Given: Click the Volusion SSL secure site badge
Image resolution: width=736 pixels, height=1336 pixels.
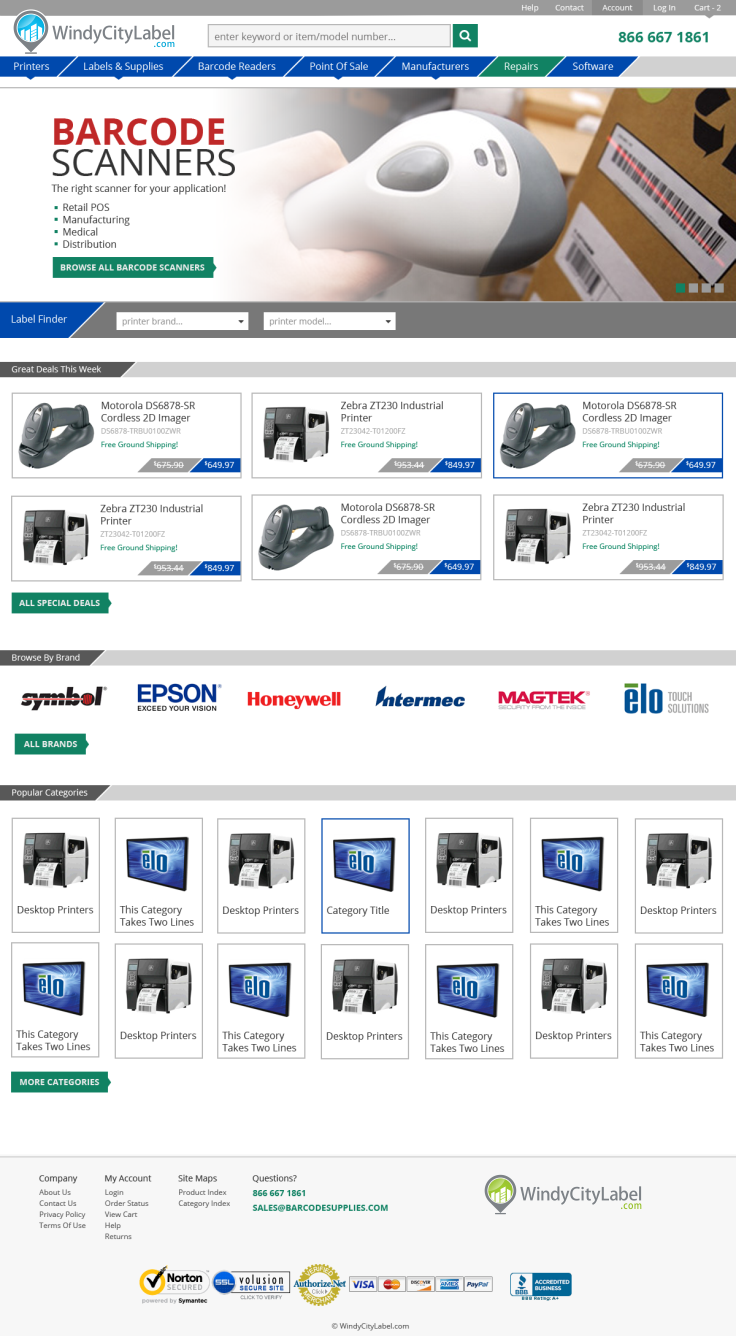Looking at the screenshot, I should [251, 1284].
